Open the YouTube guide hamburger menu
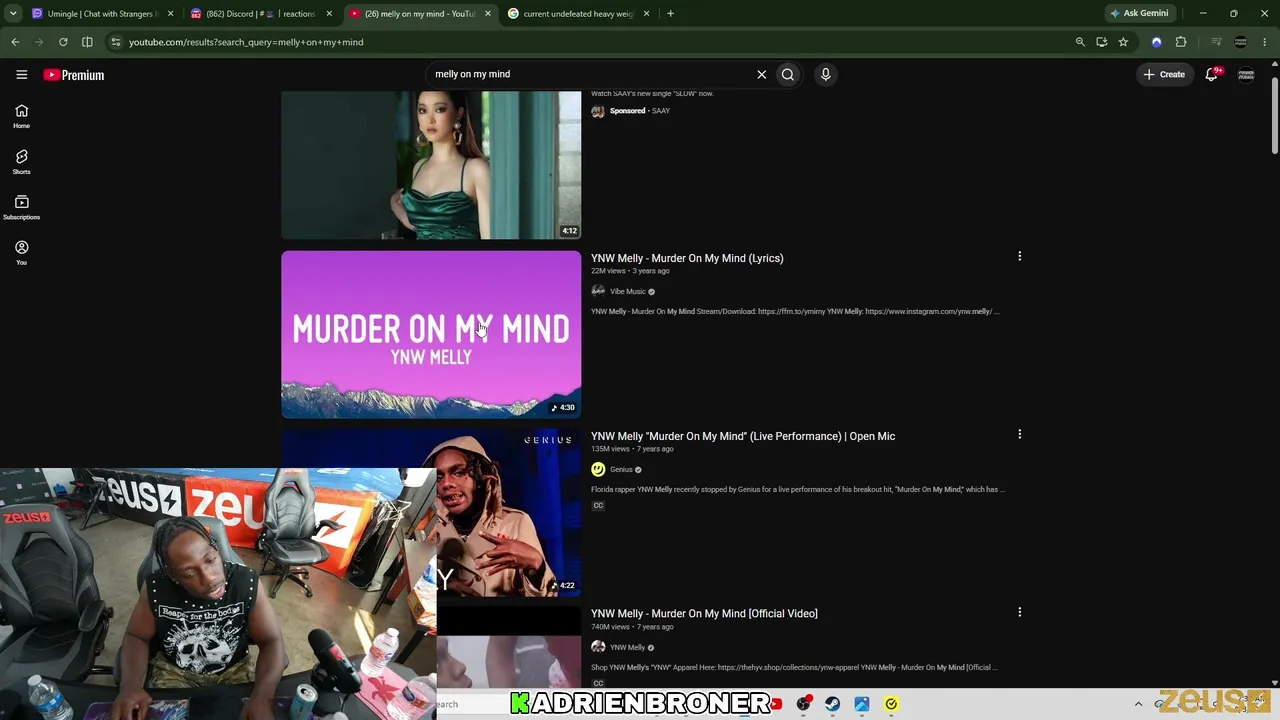This screenshot has width=1280, height=720. tap(21, 74)
